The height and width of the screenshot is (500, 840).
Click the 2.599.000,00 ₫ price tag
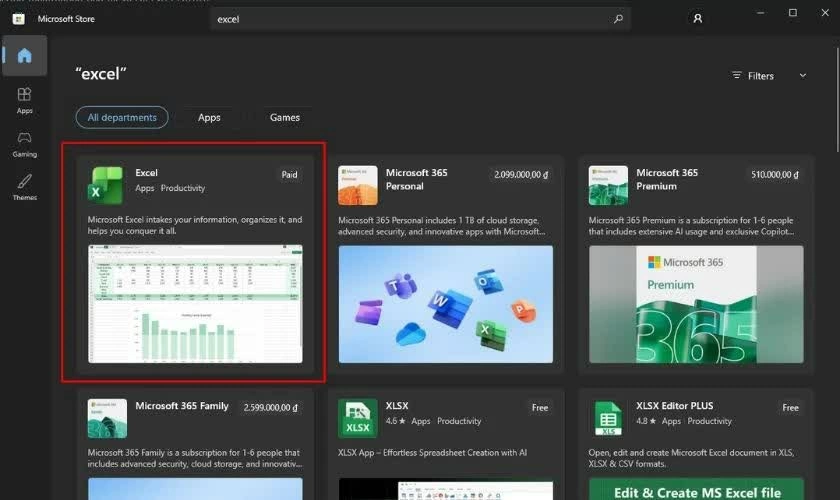click(x=271, y=408)
